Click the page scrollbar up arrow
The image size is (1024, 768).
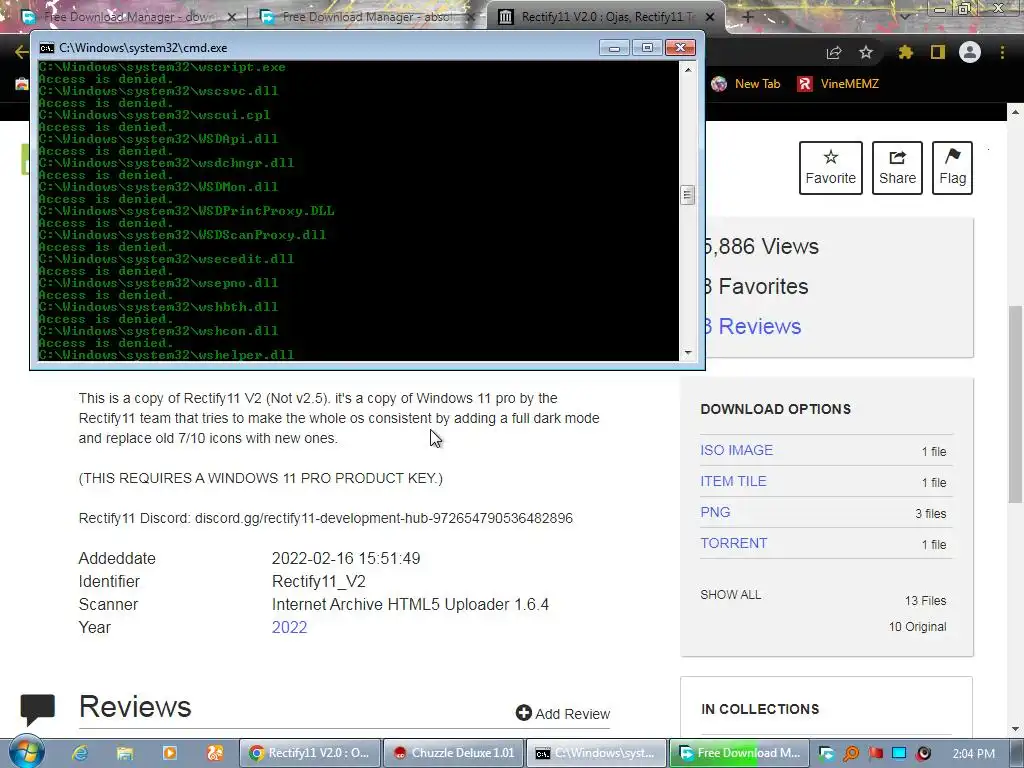pos(1015,112)
